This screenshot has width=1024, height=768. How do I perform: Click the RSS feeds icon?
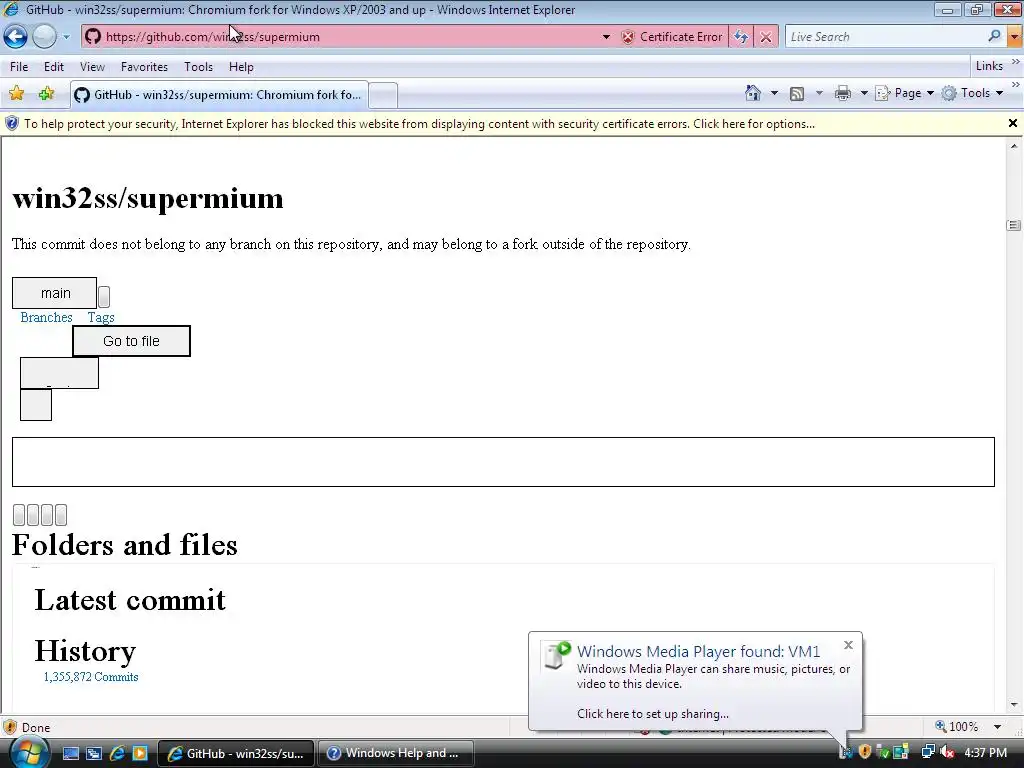click(797, 93)
